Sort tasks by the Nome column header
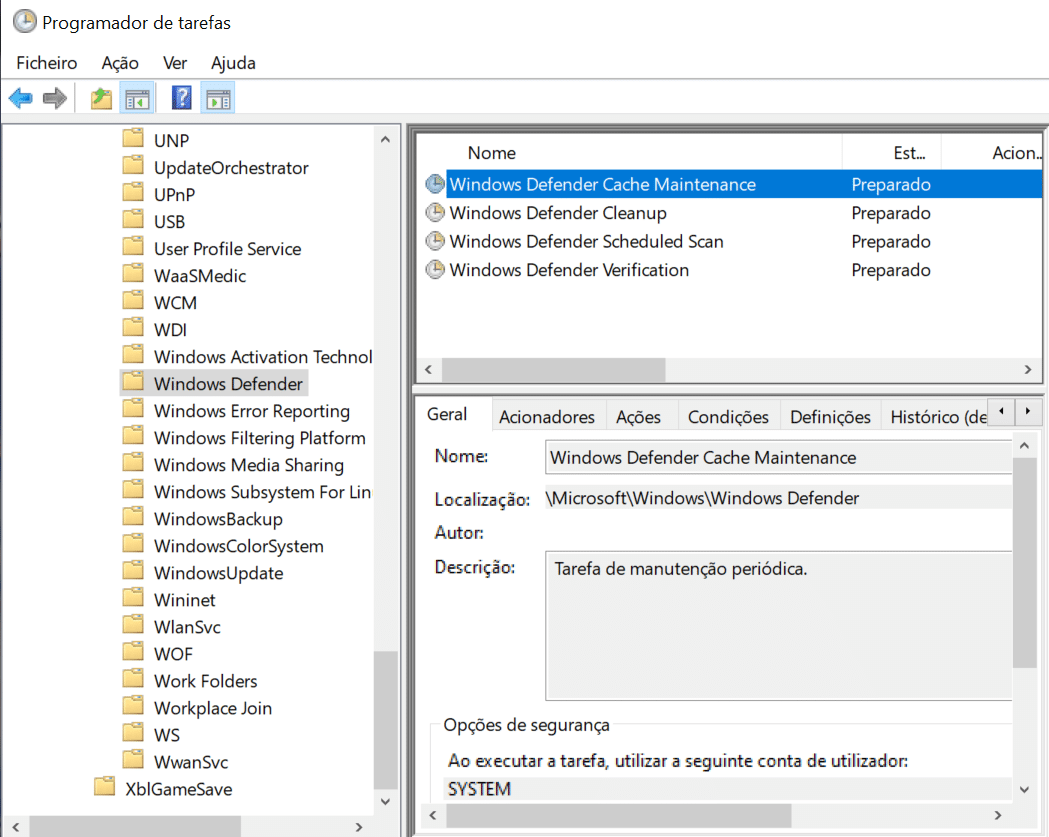 point(629,153)
